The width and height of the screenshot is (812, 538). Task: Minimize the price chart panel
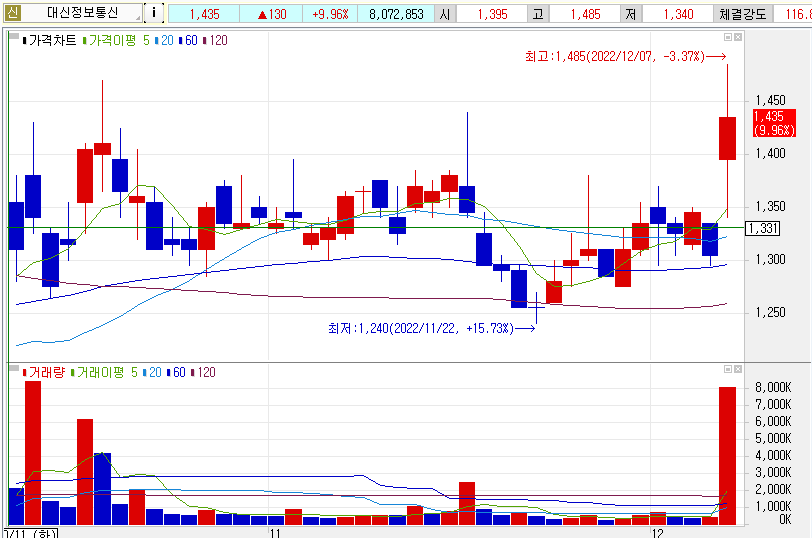click(x=728, y=37)
